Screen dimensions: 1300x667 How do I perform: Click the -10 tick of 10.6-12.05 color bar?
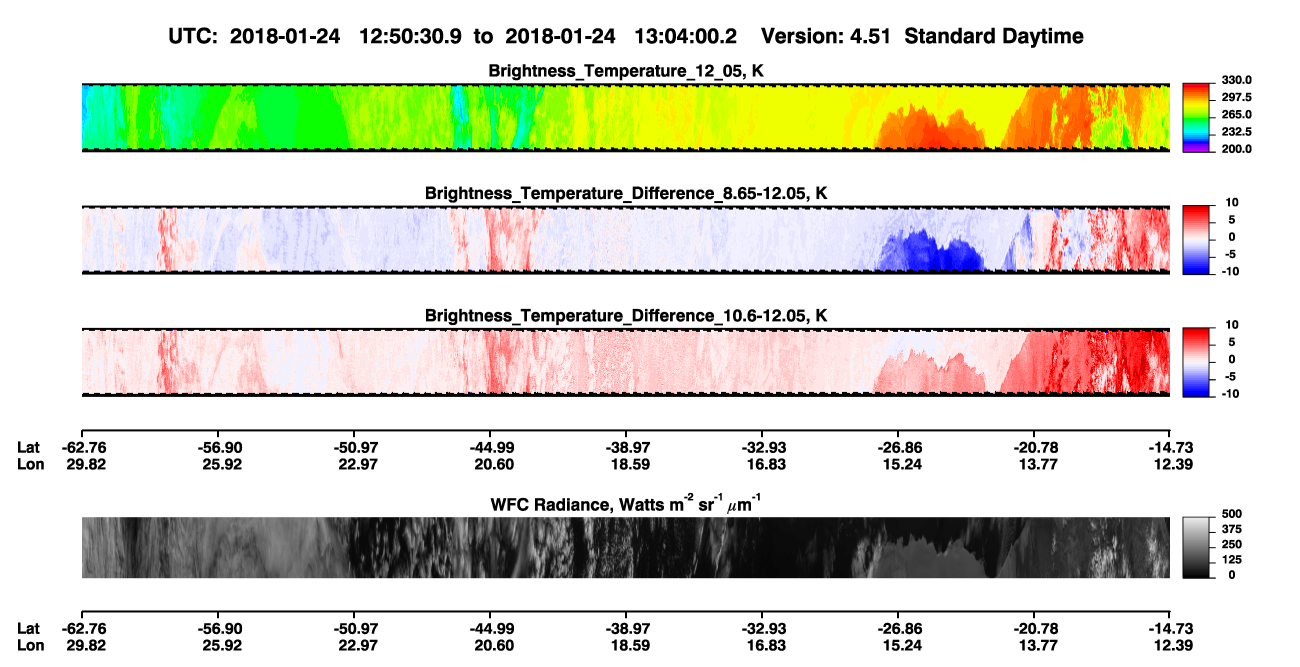pos(1229,393)
